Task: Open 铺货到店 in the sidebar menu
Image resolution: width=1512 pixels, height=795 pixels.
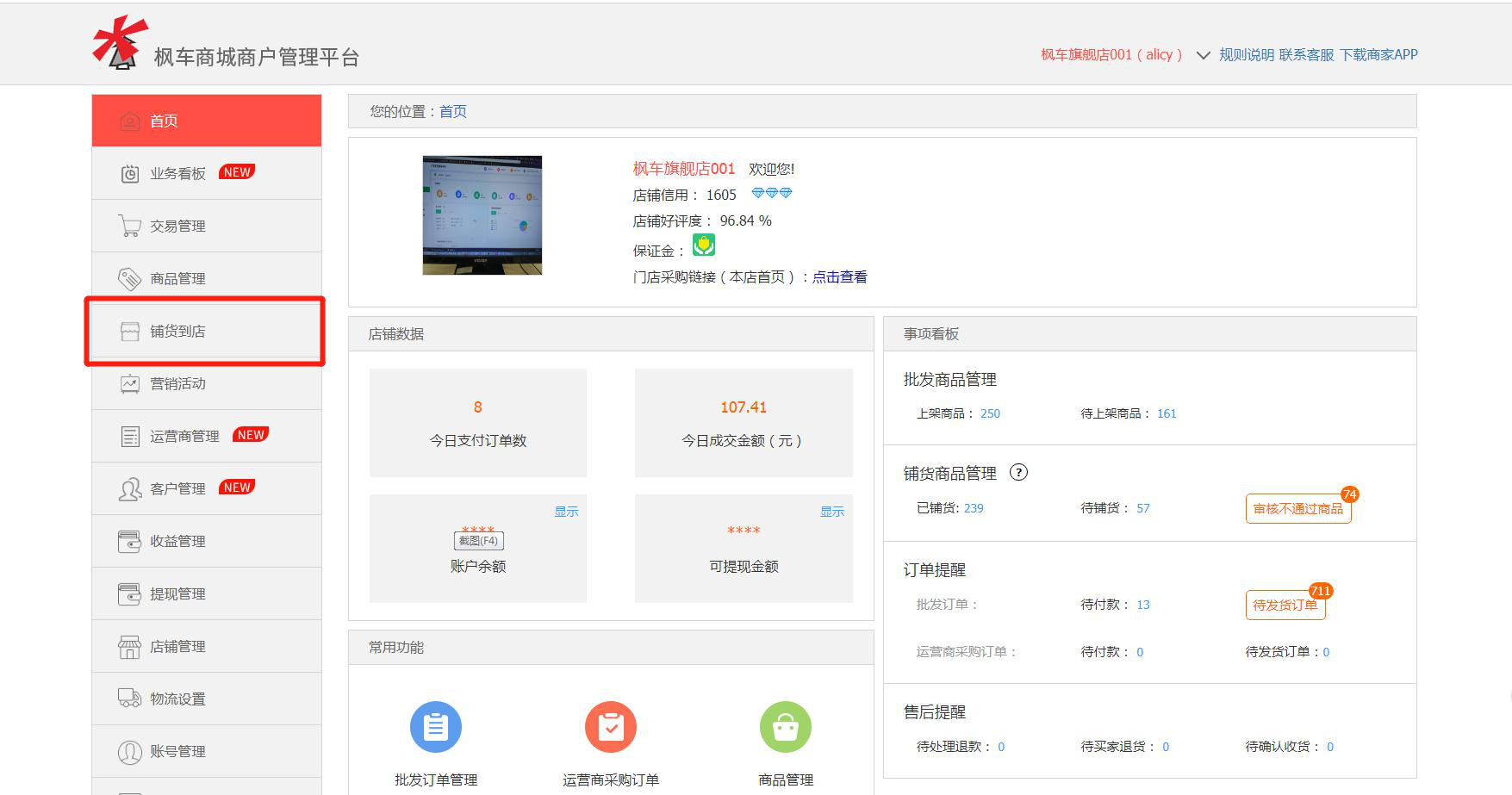Action: 177,332
